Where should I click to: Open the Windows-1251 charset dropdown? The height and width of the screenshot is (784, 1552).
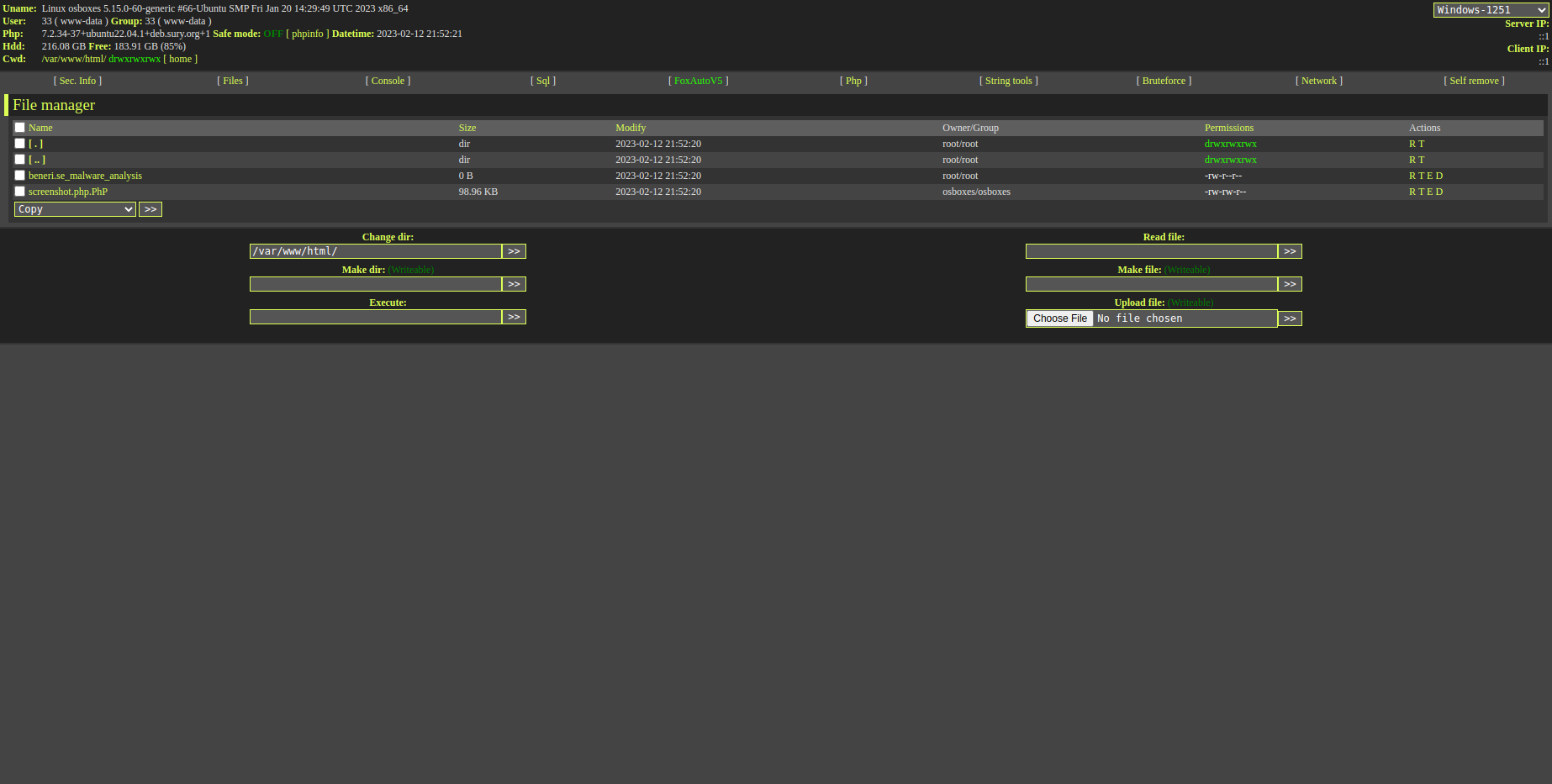coord(1491,10)
